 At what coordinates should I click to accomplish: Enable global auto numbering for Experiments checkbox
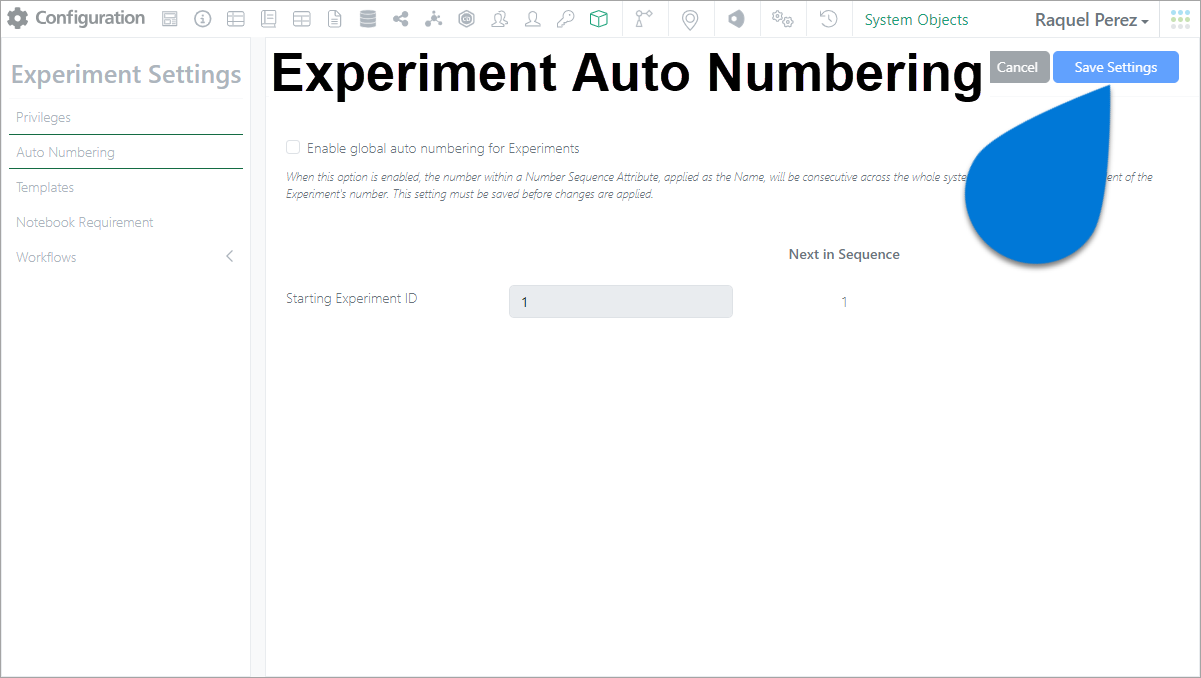pos(293,148)
